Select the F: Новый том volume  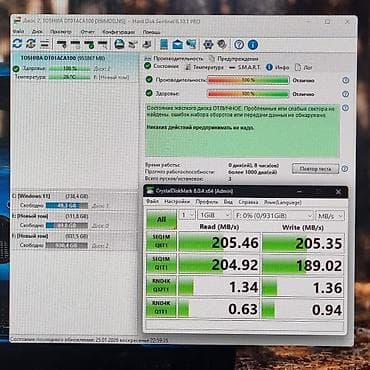click(x=74, y=241)
